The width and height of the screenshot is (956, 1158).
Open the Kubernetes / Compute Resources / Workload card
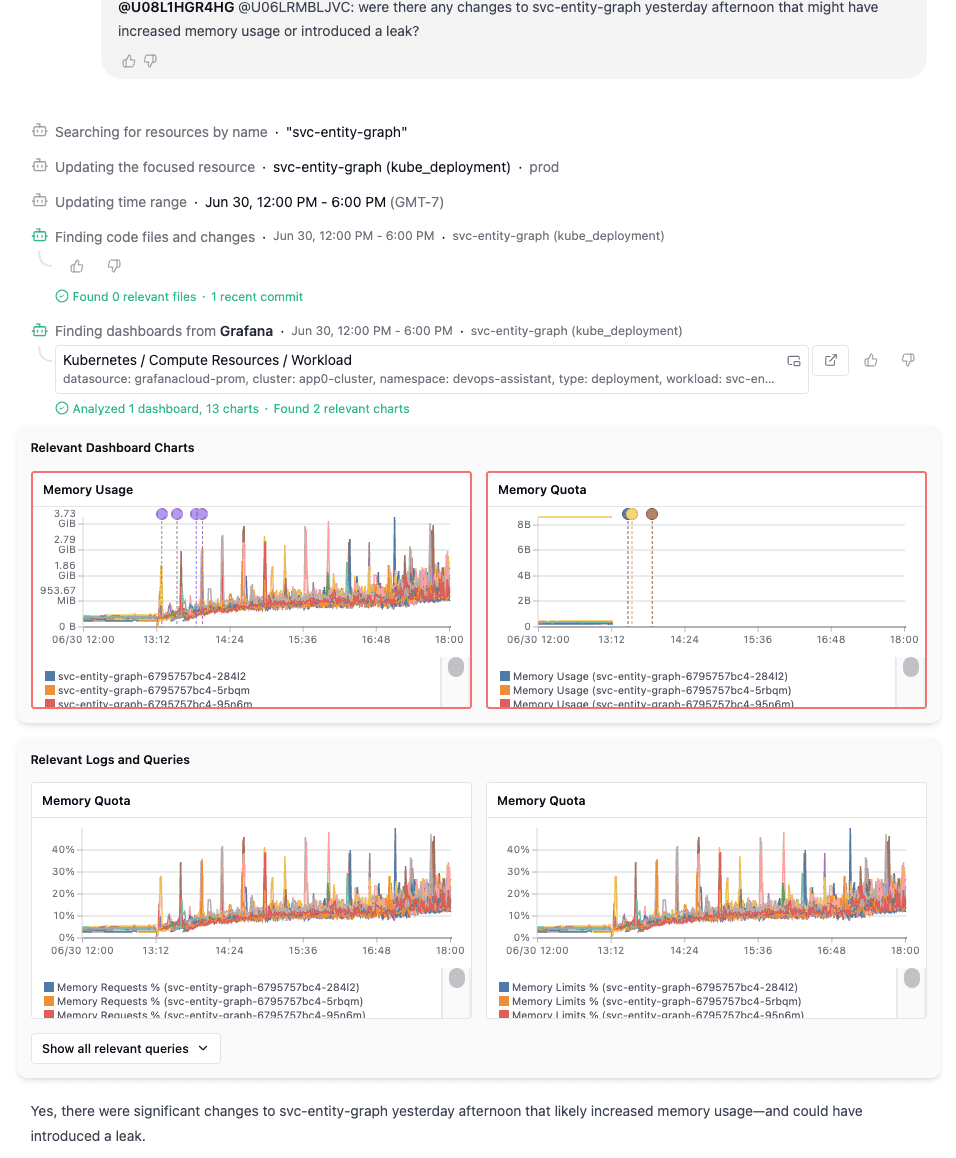pos(431,369)
